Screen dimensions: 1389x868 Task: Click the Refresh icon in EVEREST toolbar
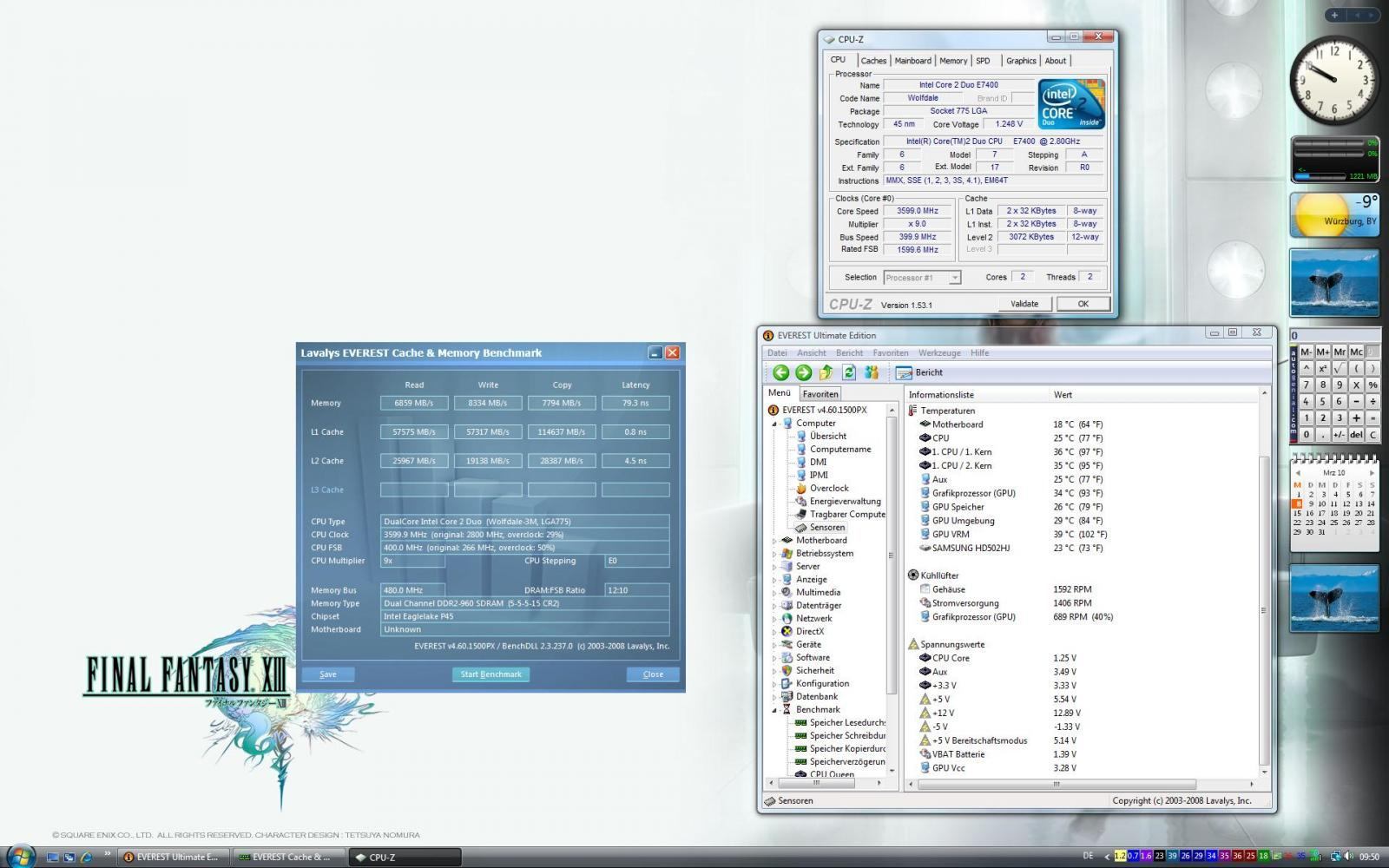849,372
